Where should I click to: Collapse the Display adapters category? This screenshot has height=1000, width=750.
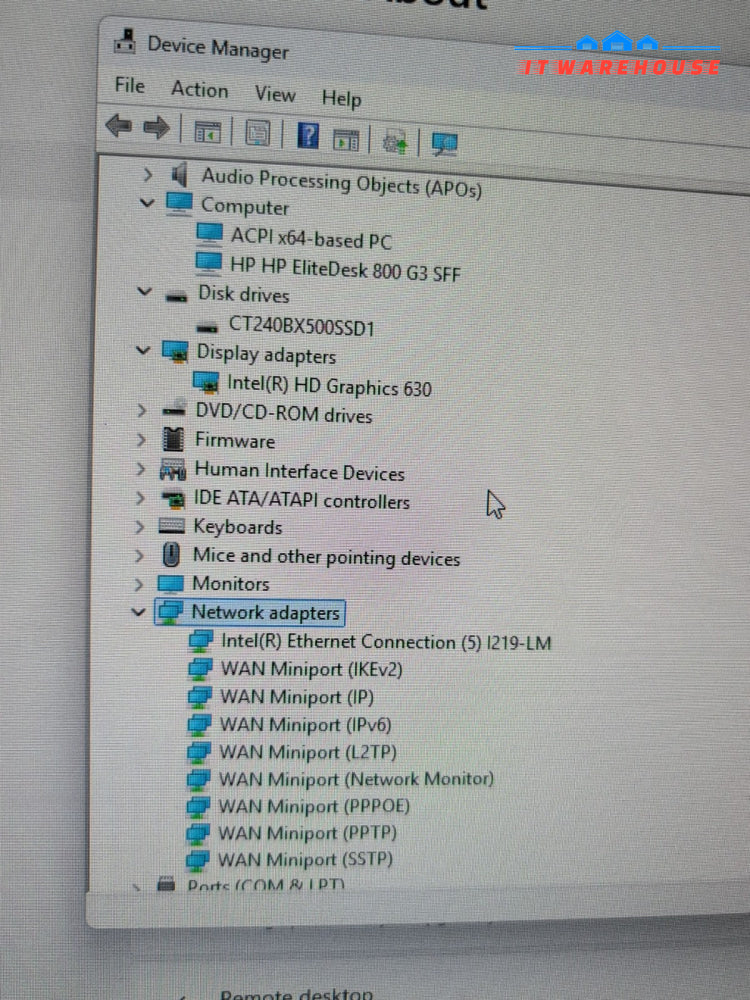click(143, 350)
